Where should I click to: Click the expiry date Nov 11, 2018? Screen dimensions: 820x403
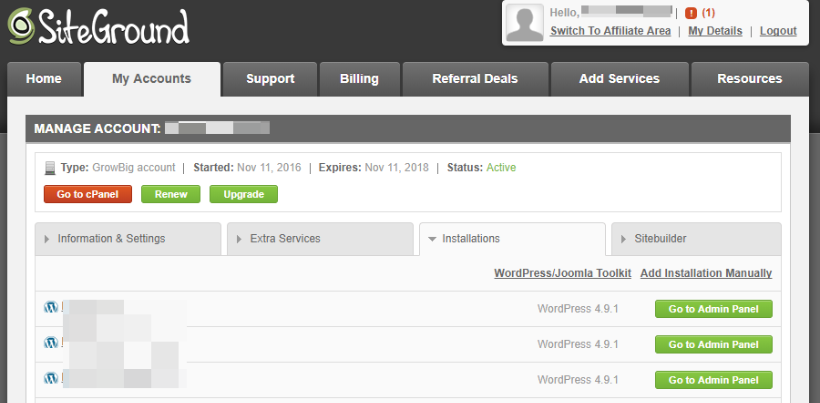click(396, 168)
